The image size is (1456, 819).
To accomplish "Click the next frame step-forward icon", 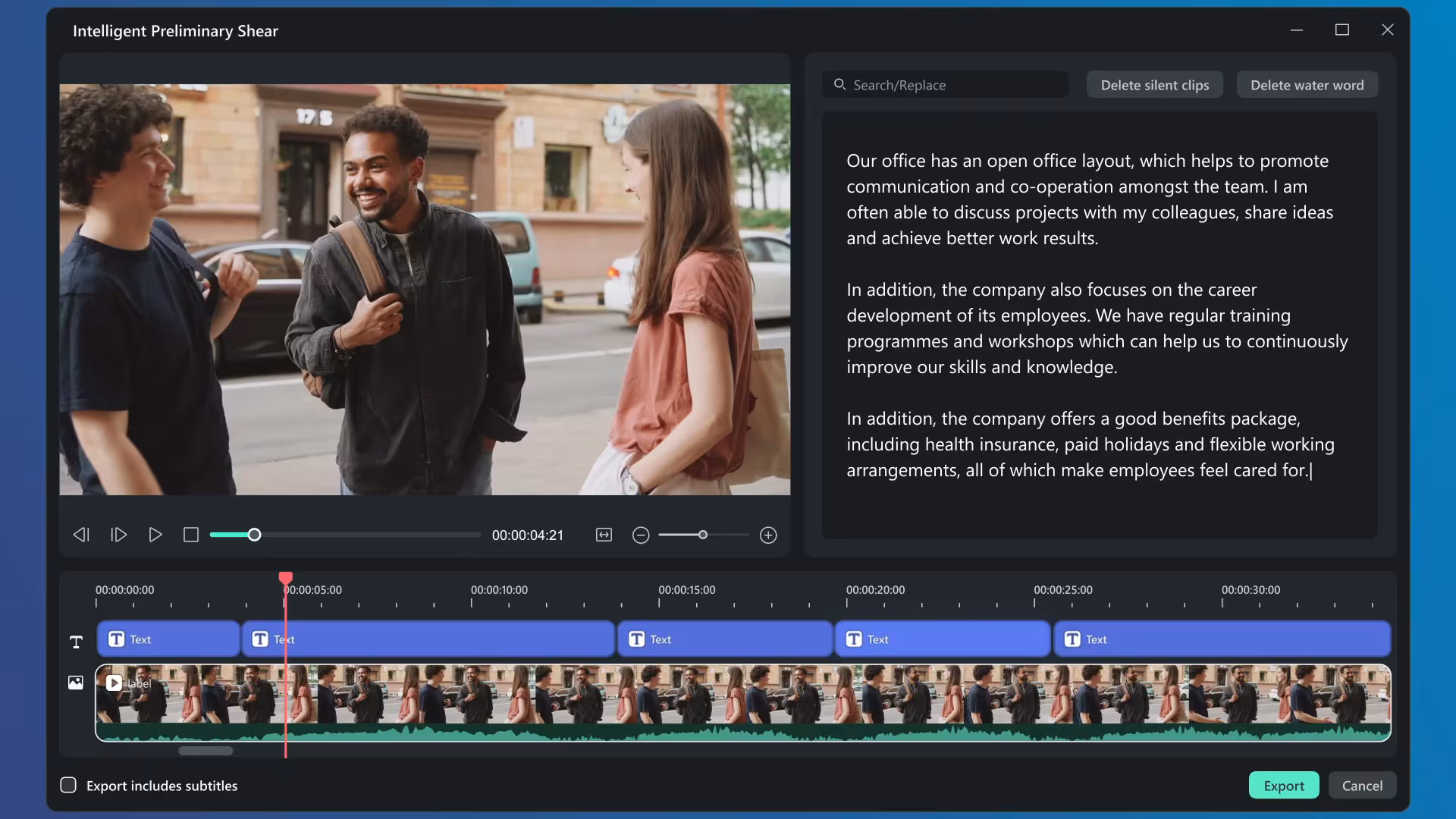I will 118,535.
